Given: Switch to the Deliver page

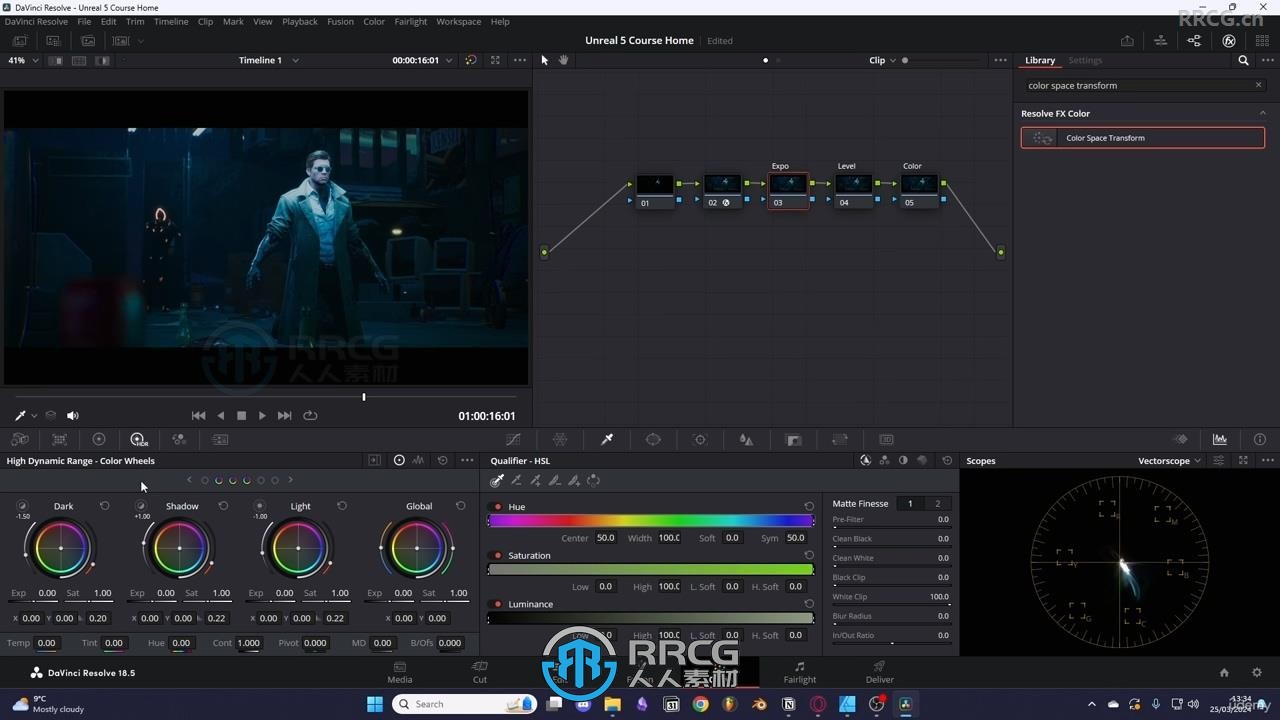Looking at the screenshot, I should point(880,672).
